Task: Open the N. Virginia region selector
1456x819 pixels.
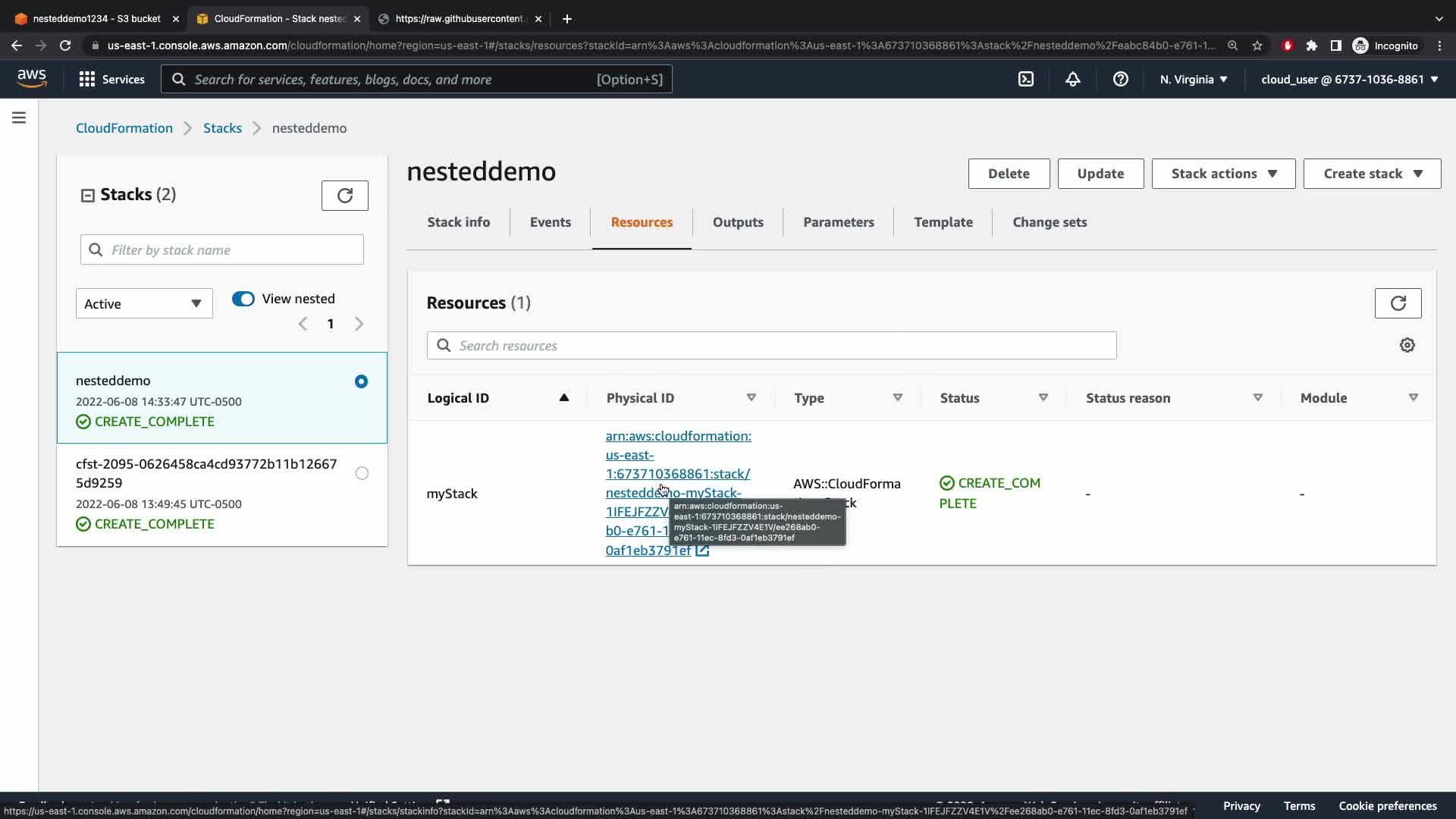Action: (x=1193, y=79)
